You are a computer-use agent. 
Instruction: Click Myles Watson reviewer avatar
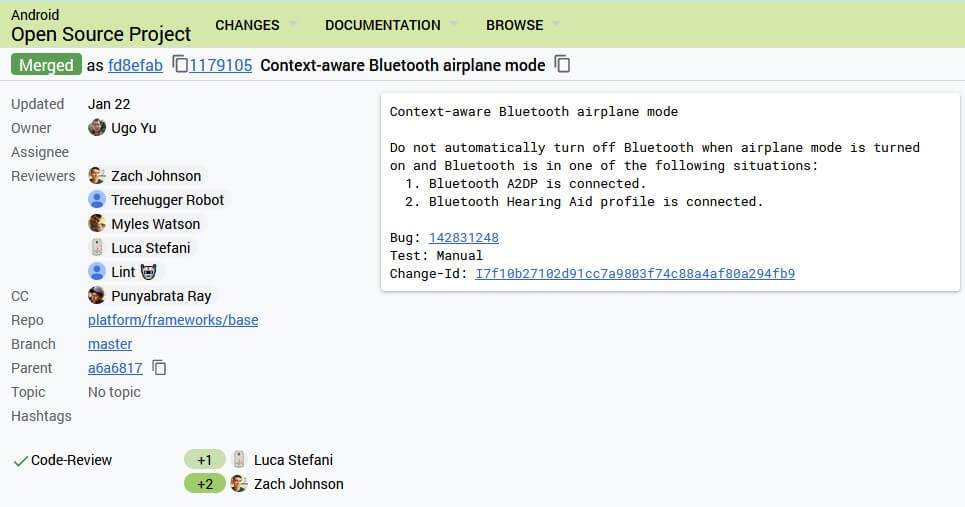[97, 224]
